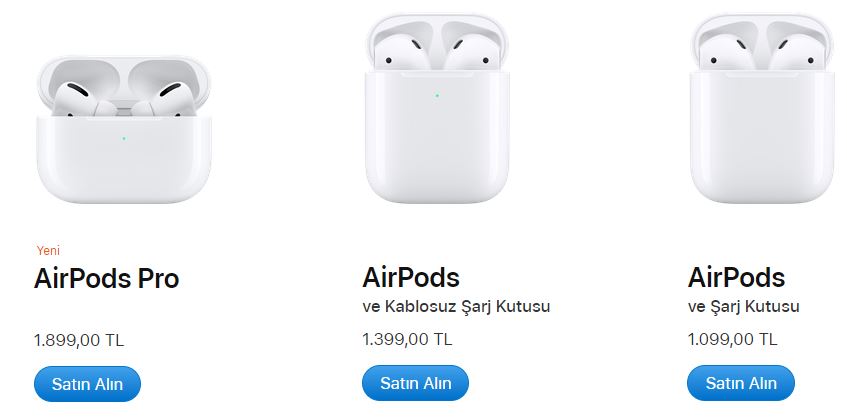The width and height of the screenshot is (847, 419).
Task: Click green LED on AirPods Pro case
Action: click(x=124, y=139)
